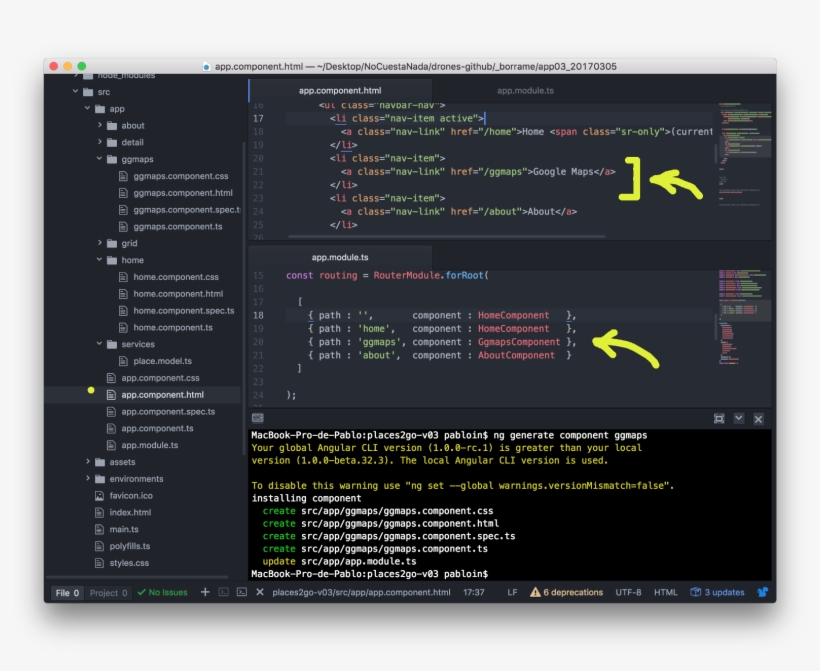Close the terminal panel X icon
Viewport: 820px width, 671px height.
[x=758, y=419]
